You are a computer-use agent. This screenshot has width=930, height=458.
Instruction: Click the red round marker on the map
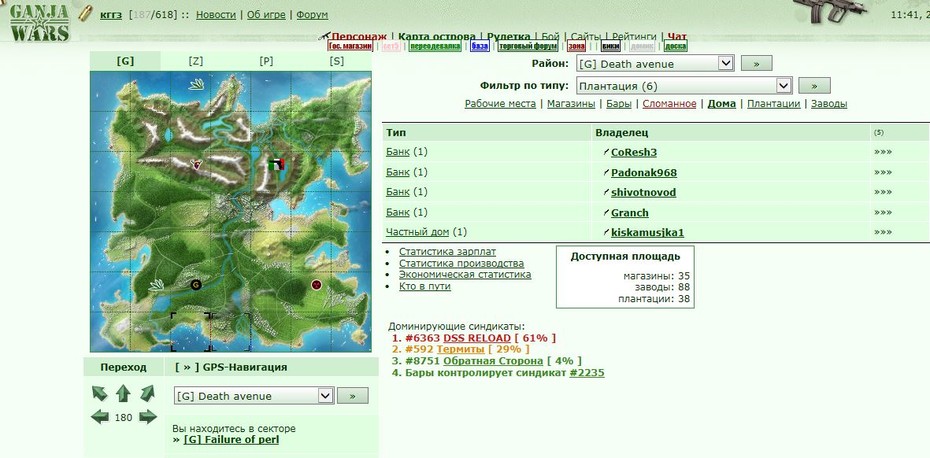[x=317, y=285]
